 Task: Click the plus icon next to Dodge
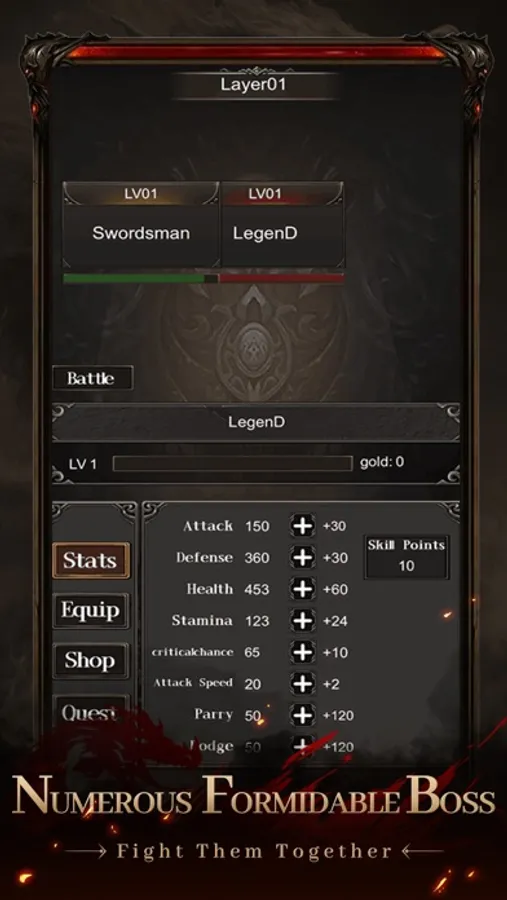[x=303, y=746]
